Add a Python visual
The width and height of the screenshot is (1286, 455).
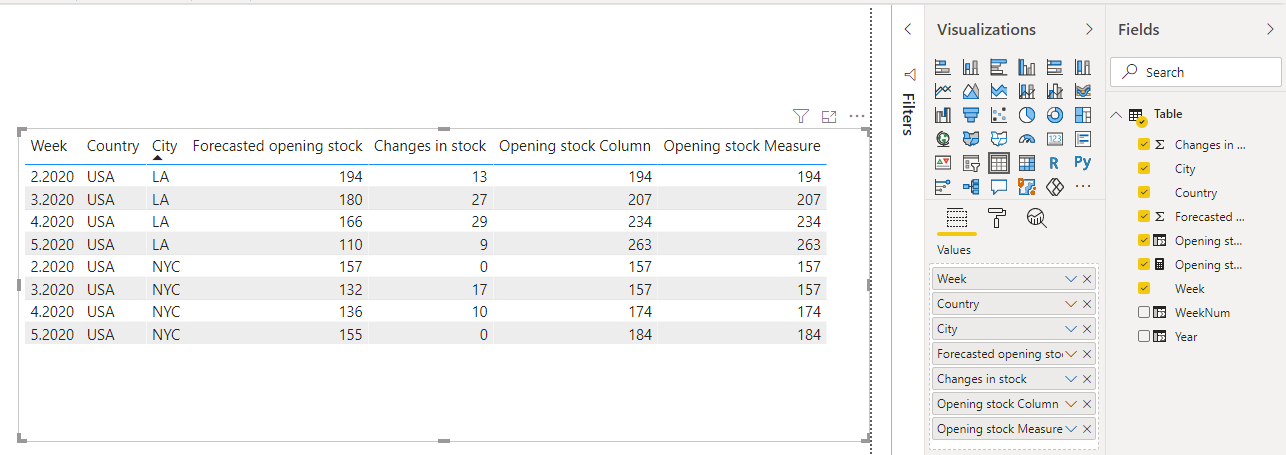pos(1082,163)
